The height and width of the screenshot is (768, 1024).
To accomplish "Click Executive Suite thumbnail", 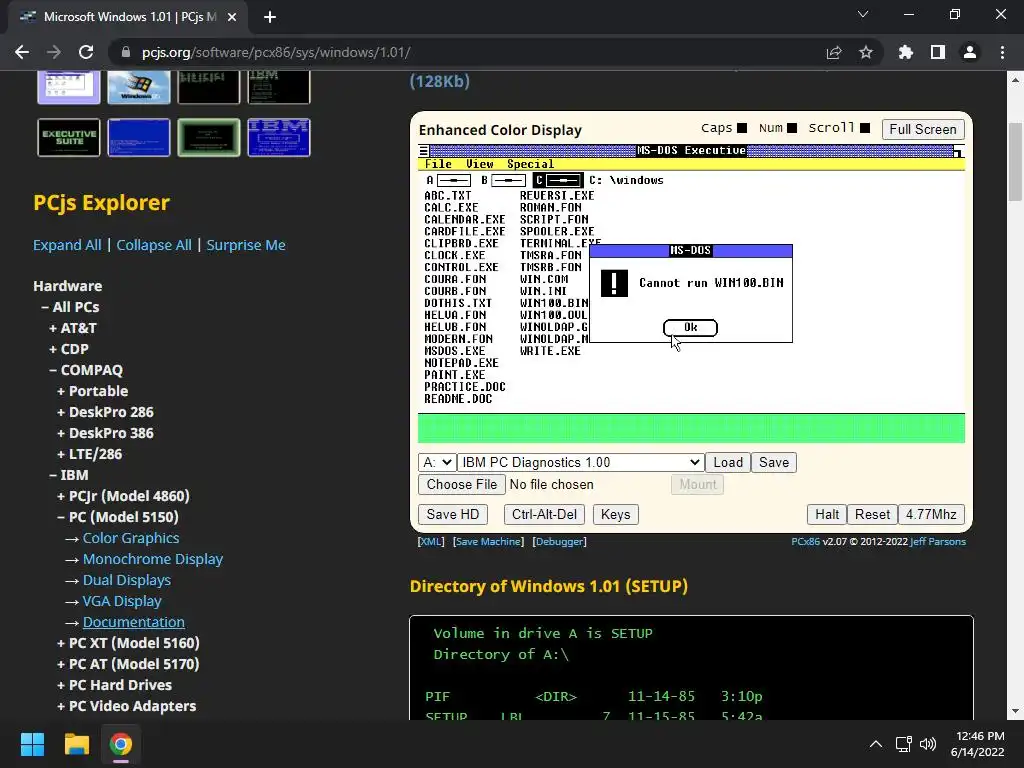I will [69, 137].
